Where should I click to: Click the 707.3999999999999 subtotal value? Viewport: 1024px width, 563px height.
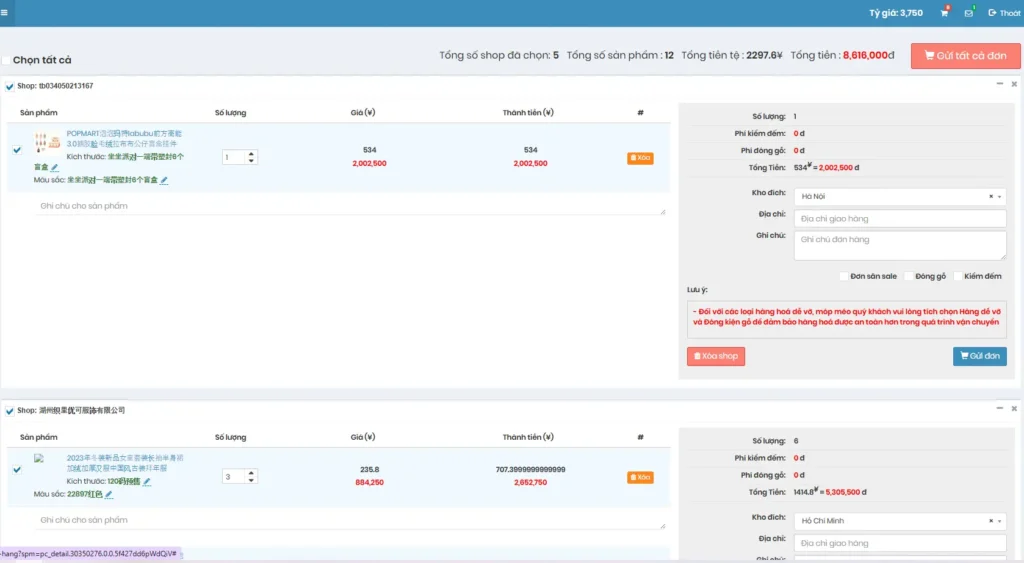530,470
